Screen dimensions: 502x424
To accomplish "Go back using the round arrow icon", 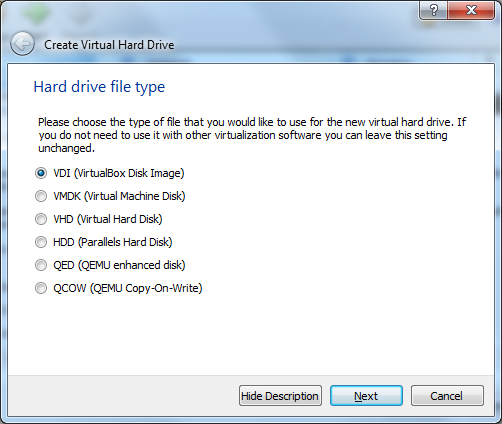I will coord(22,44).
